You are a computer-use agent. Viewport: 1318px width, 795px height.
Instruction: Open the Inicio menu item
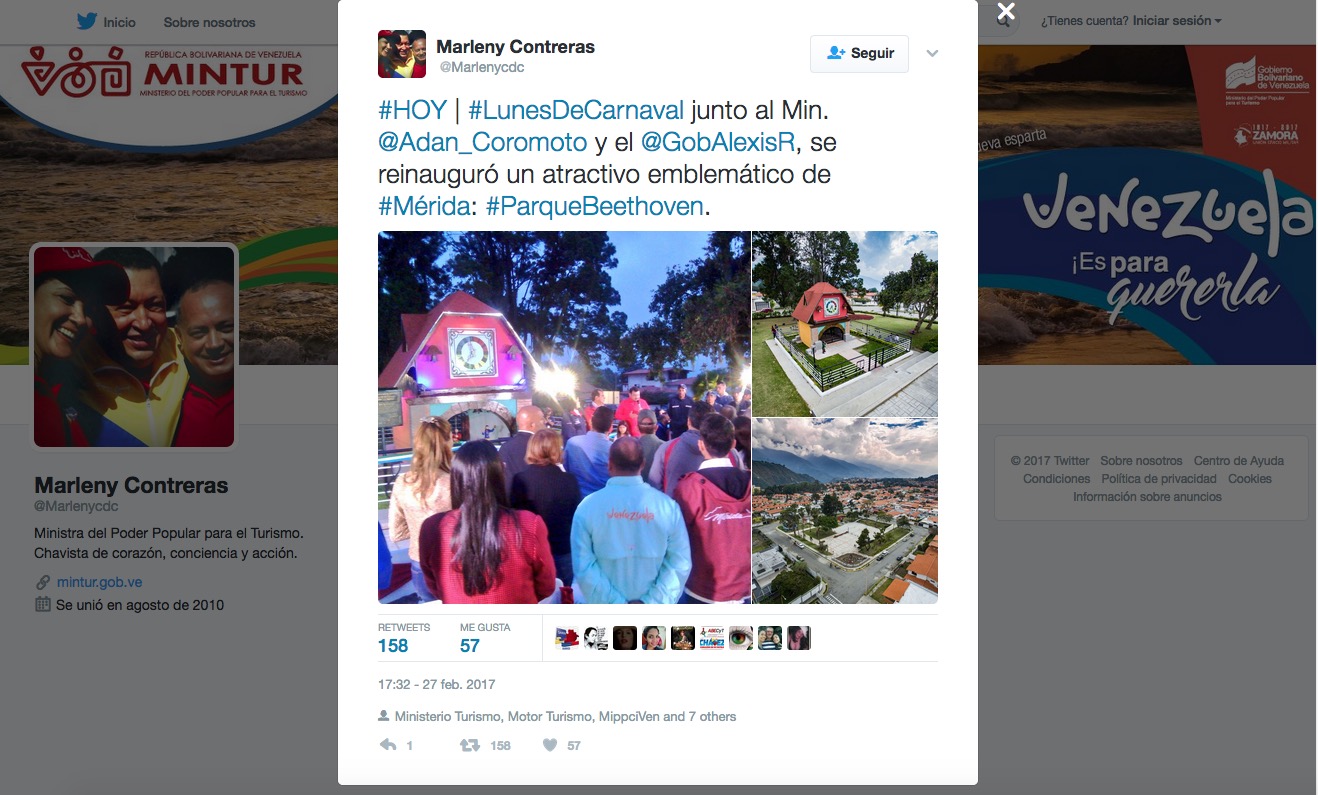[x=119, y=22]
